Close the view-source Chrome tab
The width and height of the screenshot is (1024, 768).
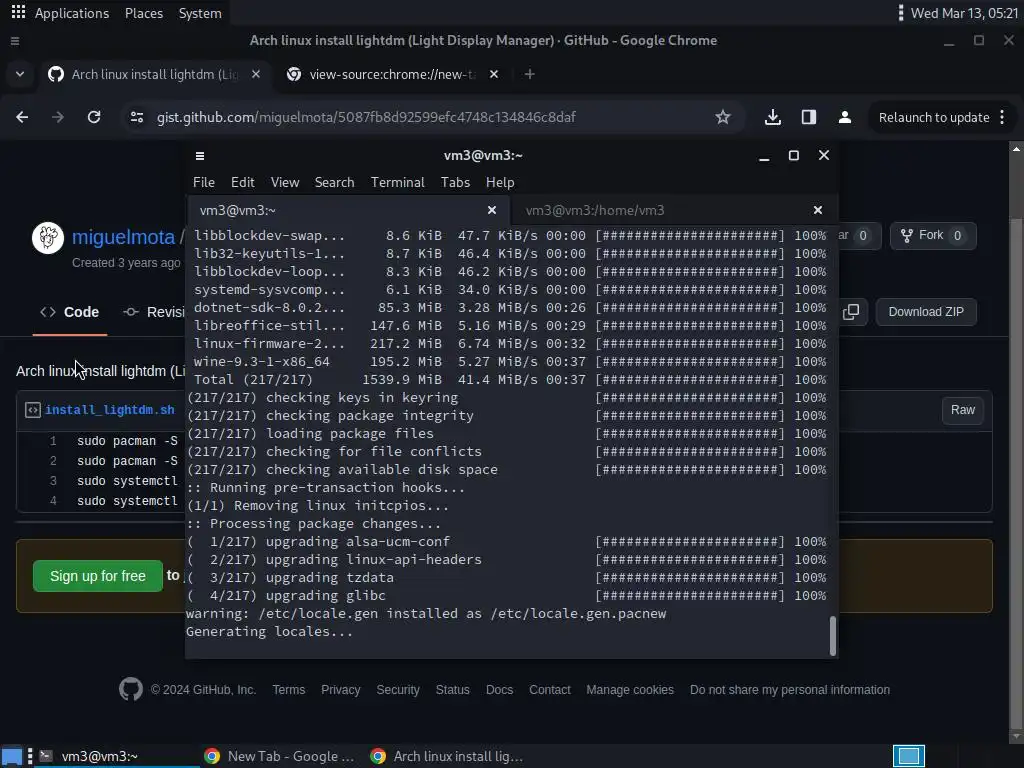pyautogui.click(x=494, y=74)
